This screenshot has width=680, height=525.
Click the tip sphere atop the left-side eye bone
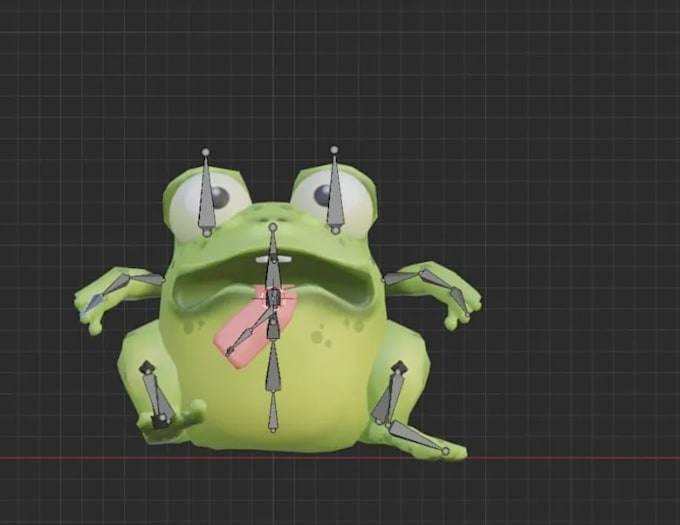tap(206, 152)
